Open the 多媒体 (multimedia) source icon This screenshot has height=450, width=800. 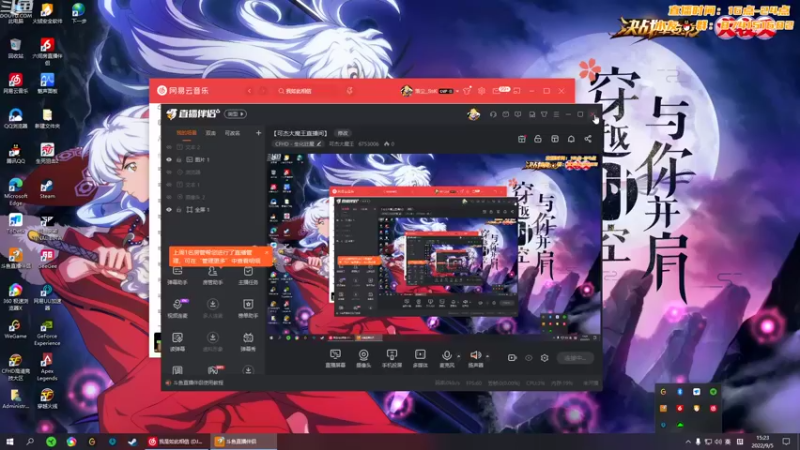coord(420,355)
